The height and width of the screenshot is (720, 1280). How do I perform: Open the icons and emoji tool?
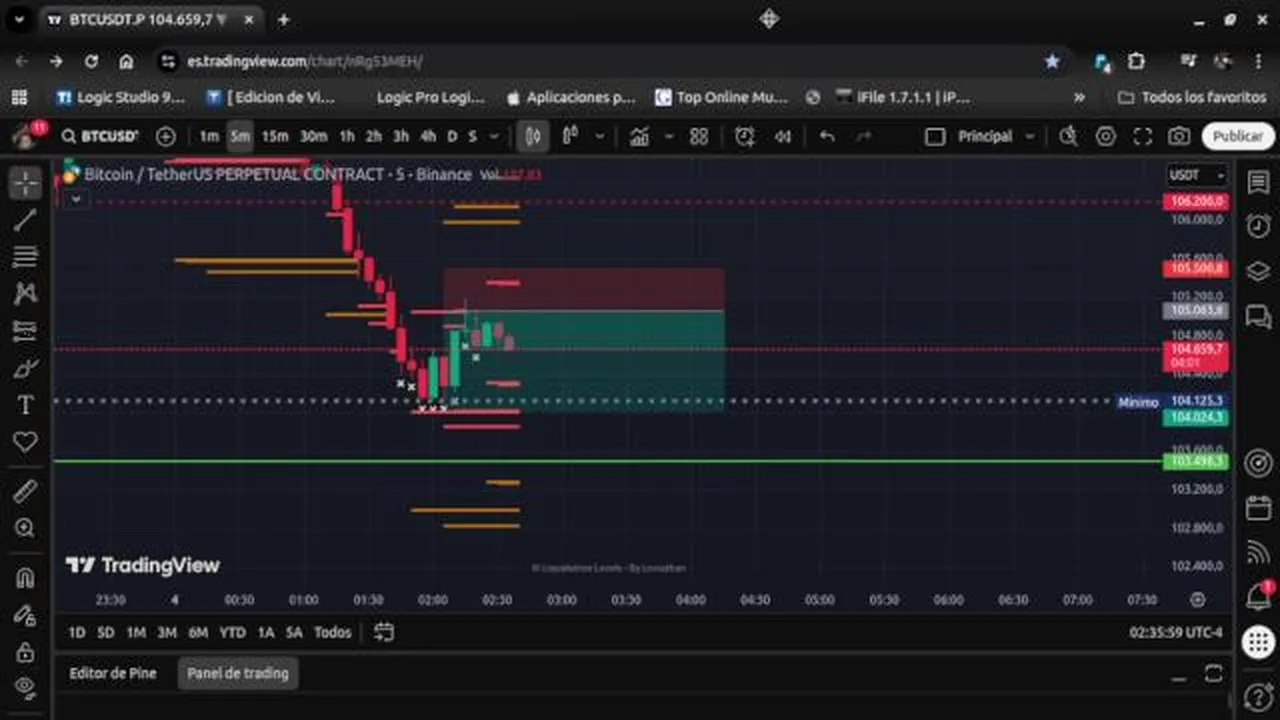[25, 442]
